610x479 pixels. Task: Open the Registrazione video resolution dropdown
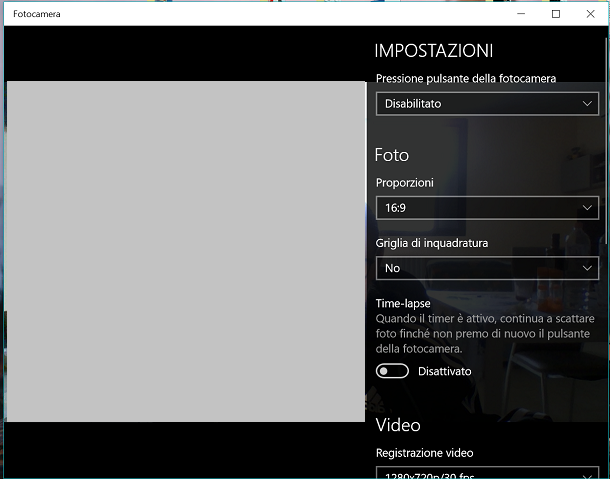click(487, 472)
